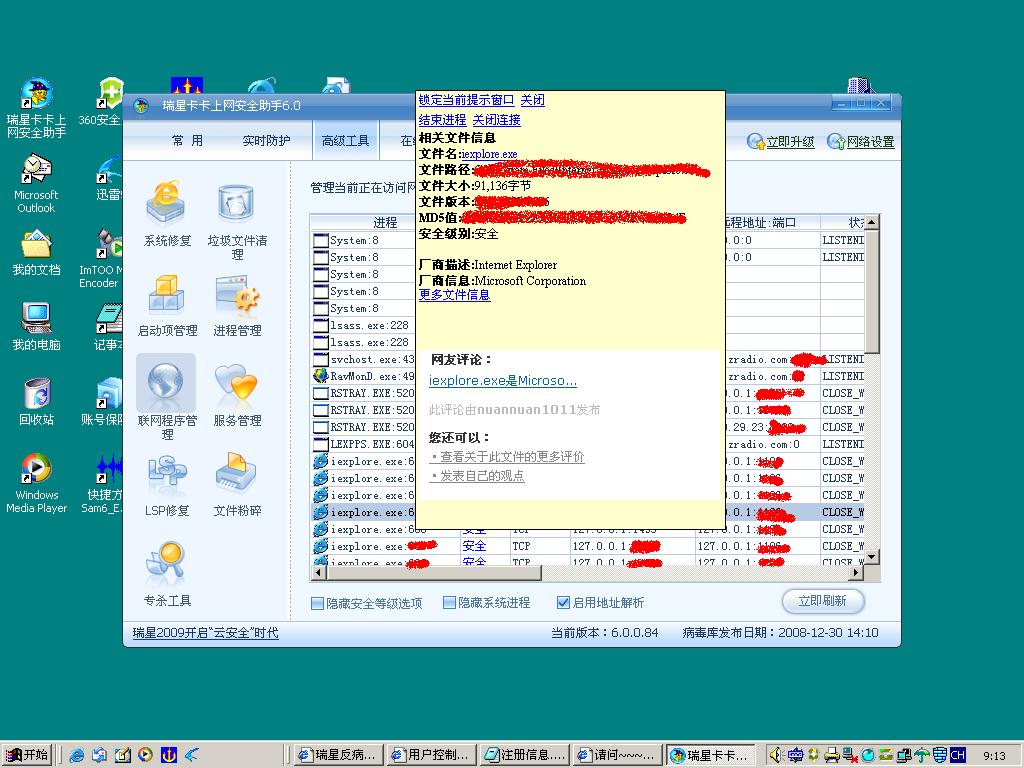Open ImTOO Encoder desktop shortcut

pos(101,259)
